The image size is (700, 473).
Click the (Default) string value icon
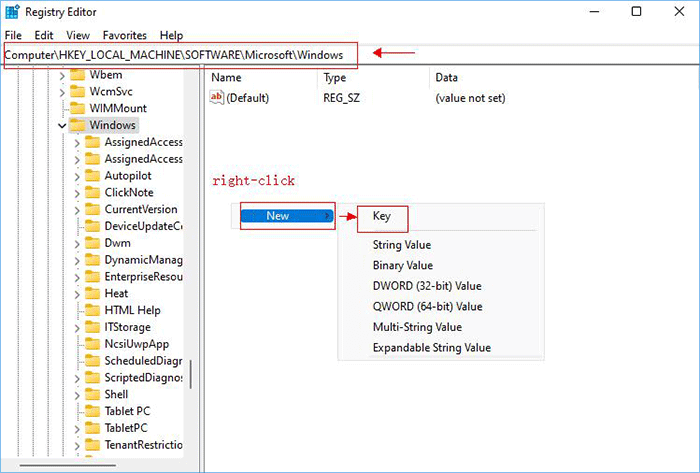tap(217, 98)
